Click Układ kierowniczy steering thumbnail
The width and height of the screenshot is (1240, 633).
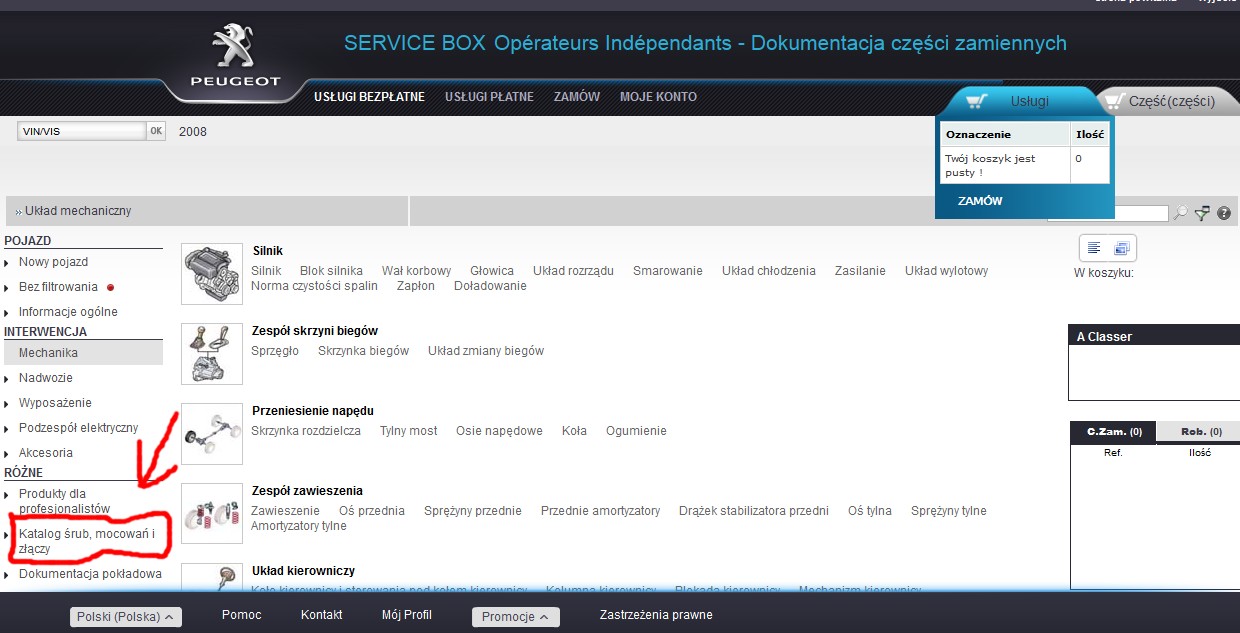(x=212, y=577)
